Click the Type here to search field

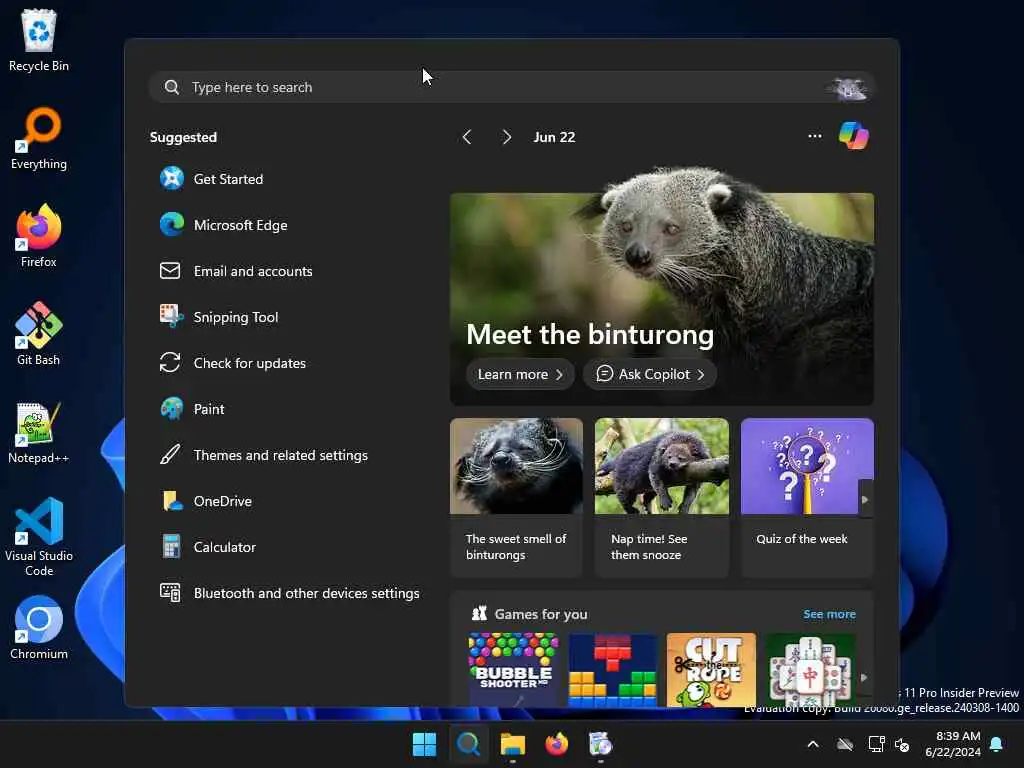512,88
